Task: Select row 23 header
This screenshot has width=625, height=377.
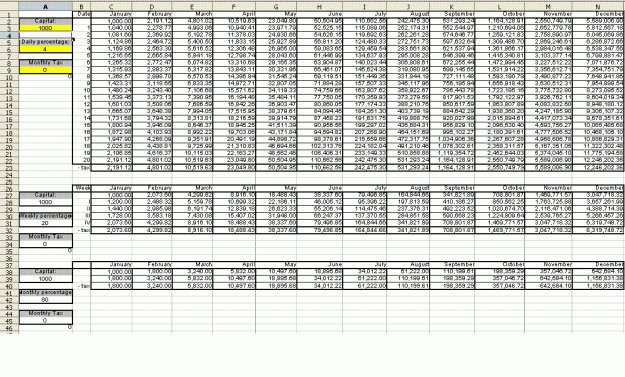Action: [x=9, y=168]
